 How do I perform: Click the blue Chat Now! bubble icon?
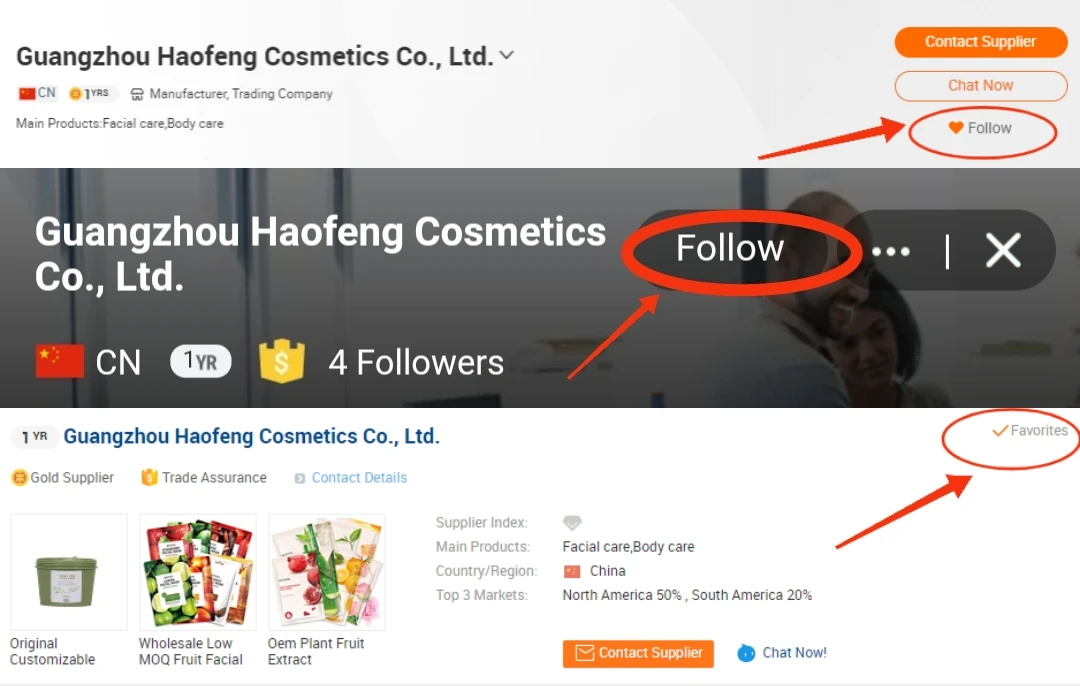(x=746, y=653)
